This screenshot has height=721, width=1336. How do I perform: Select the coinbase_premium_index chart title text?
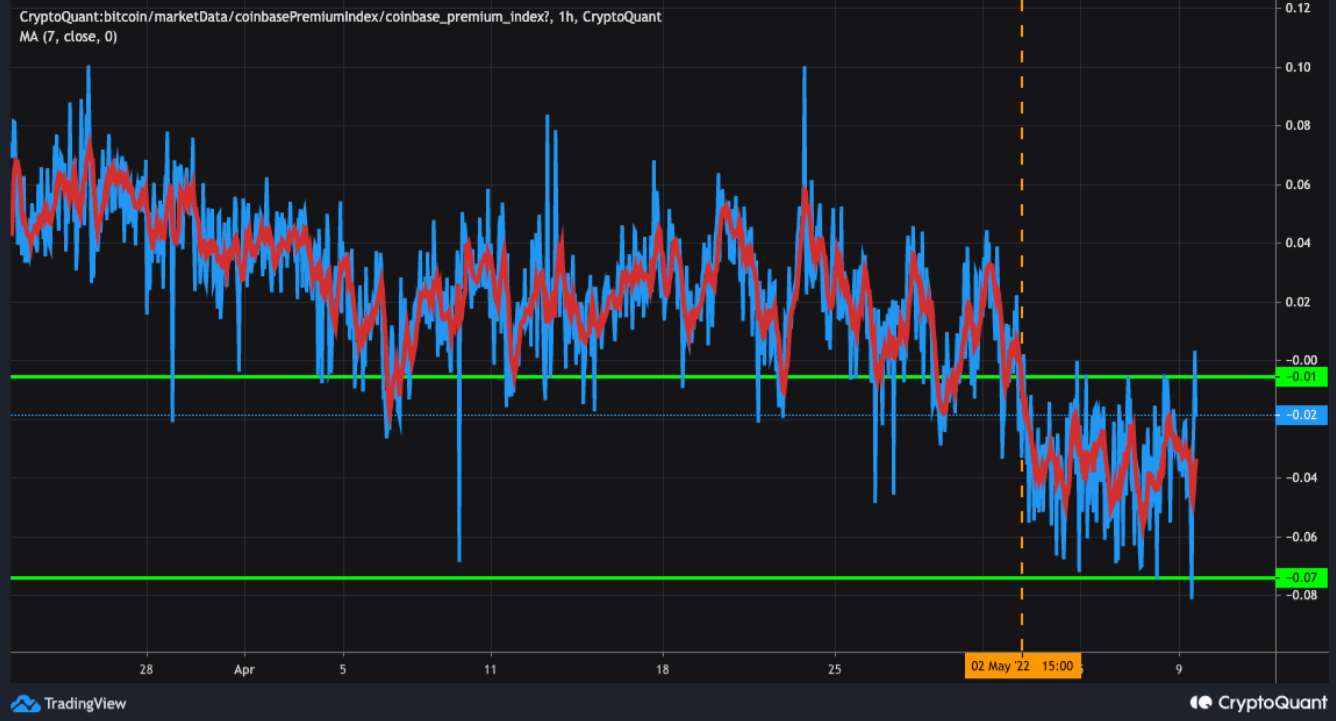[340, 17]
